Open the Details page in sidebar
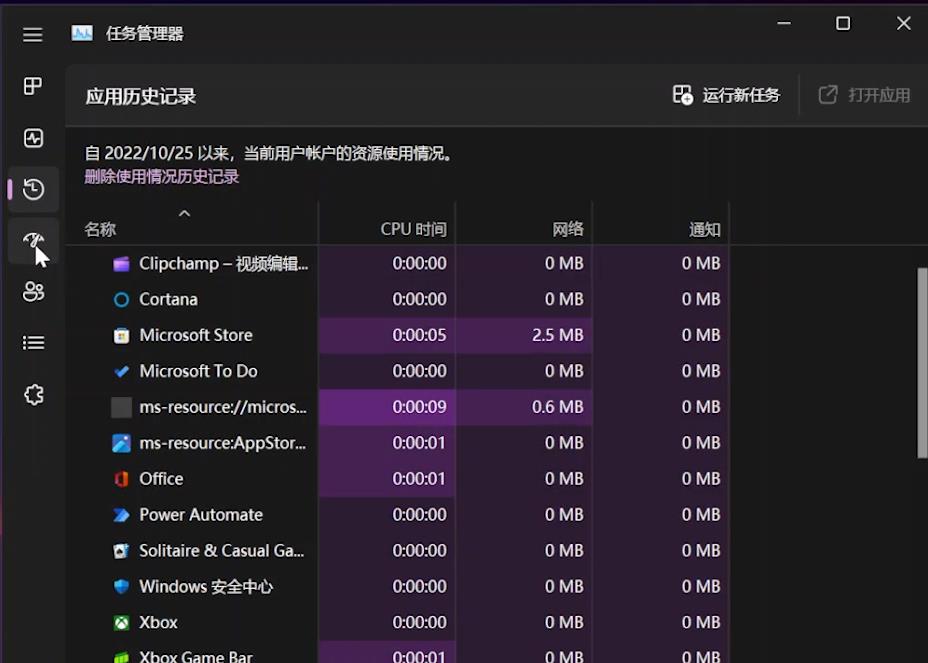 [32, 342]
